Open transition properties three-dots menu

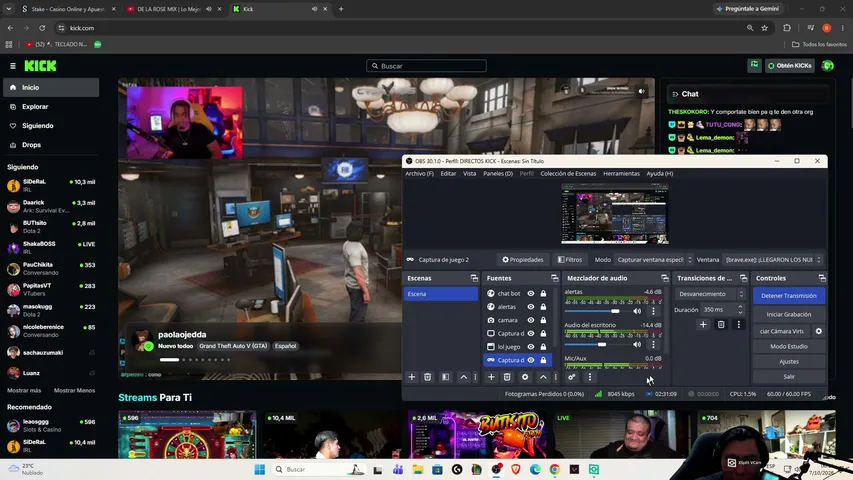(739, 324)
